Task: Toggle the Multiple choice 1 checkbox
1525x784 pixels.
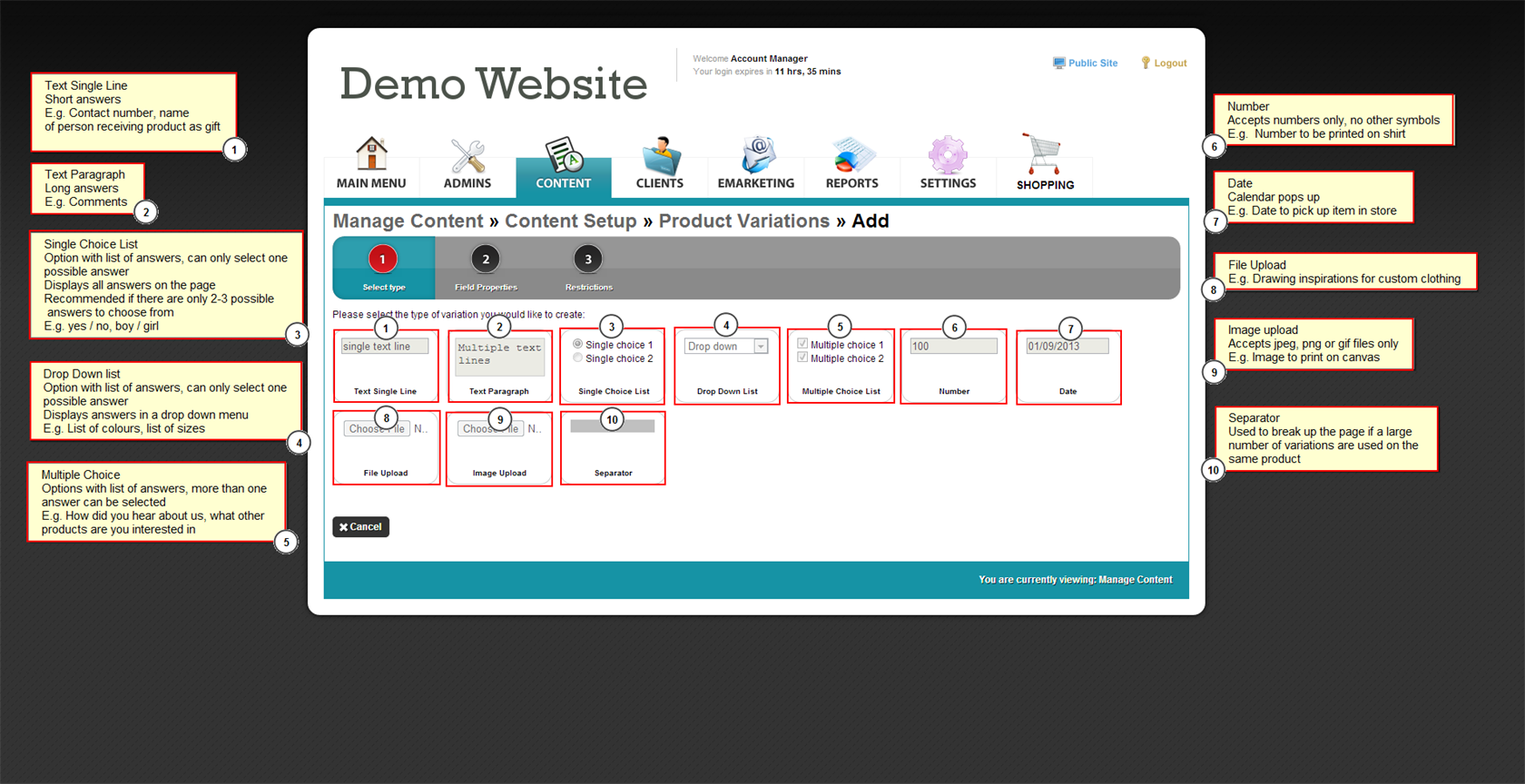Action: pos(802,344)
